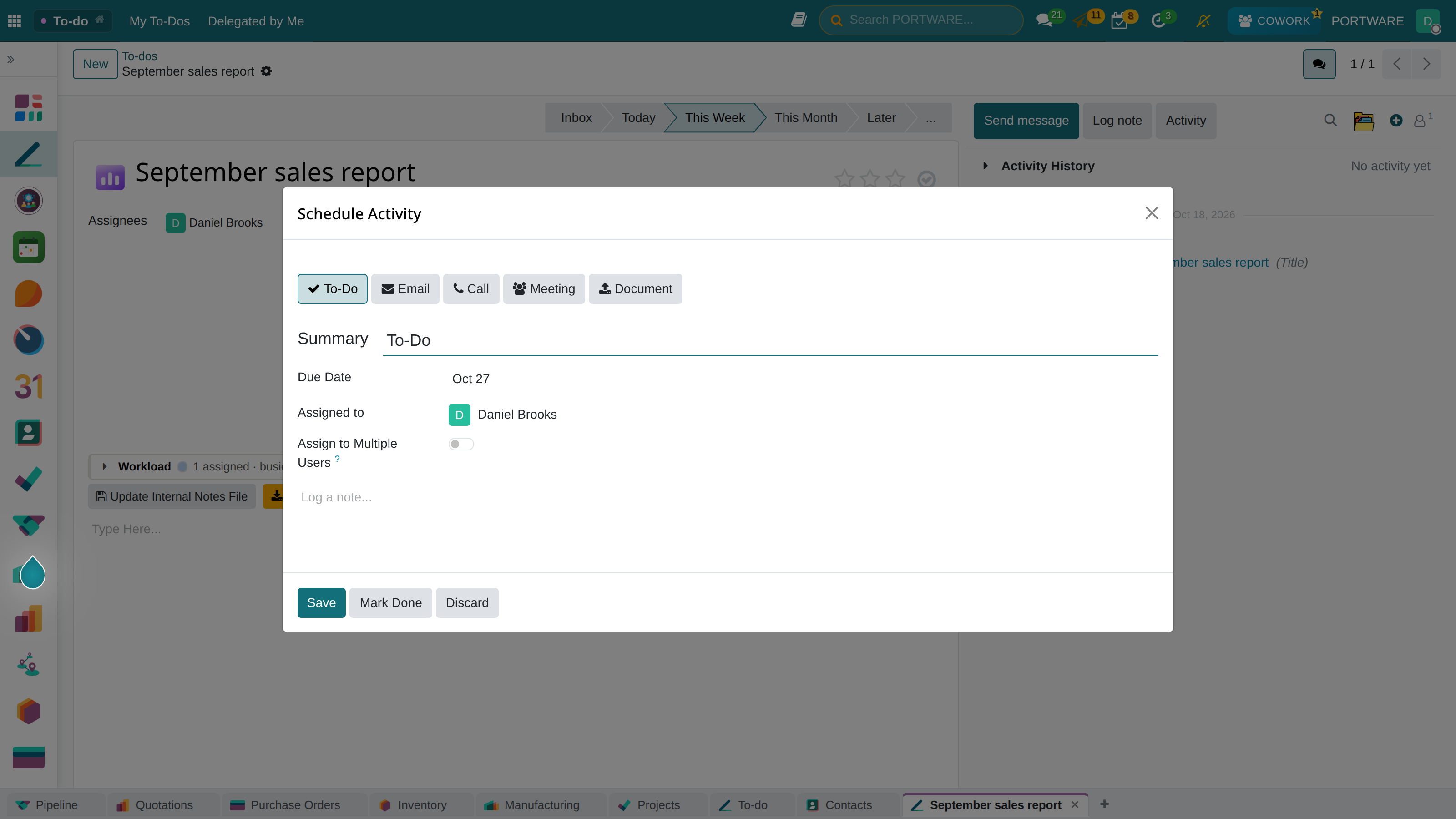The height and width of the screenshot is (819, 1456).
Task: Mark to-do done via check circle icon
Action: pyautogui.click(x=926, y=179)
